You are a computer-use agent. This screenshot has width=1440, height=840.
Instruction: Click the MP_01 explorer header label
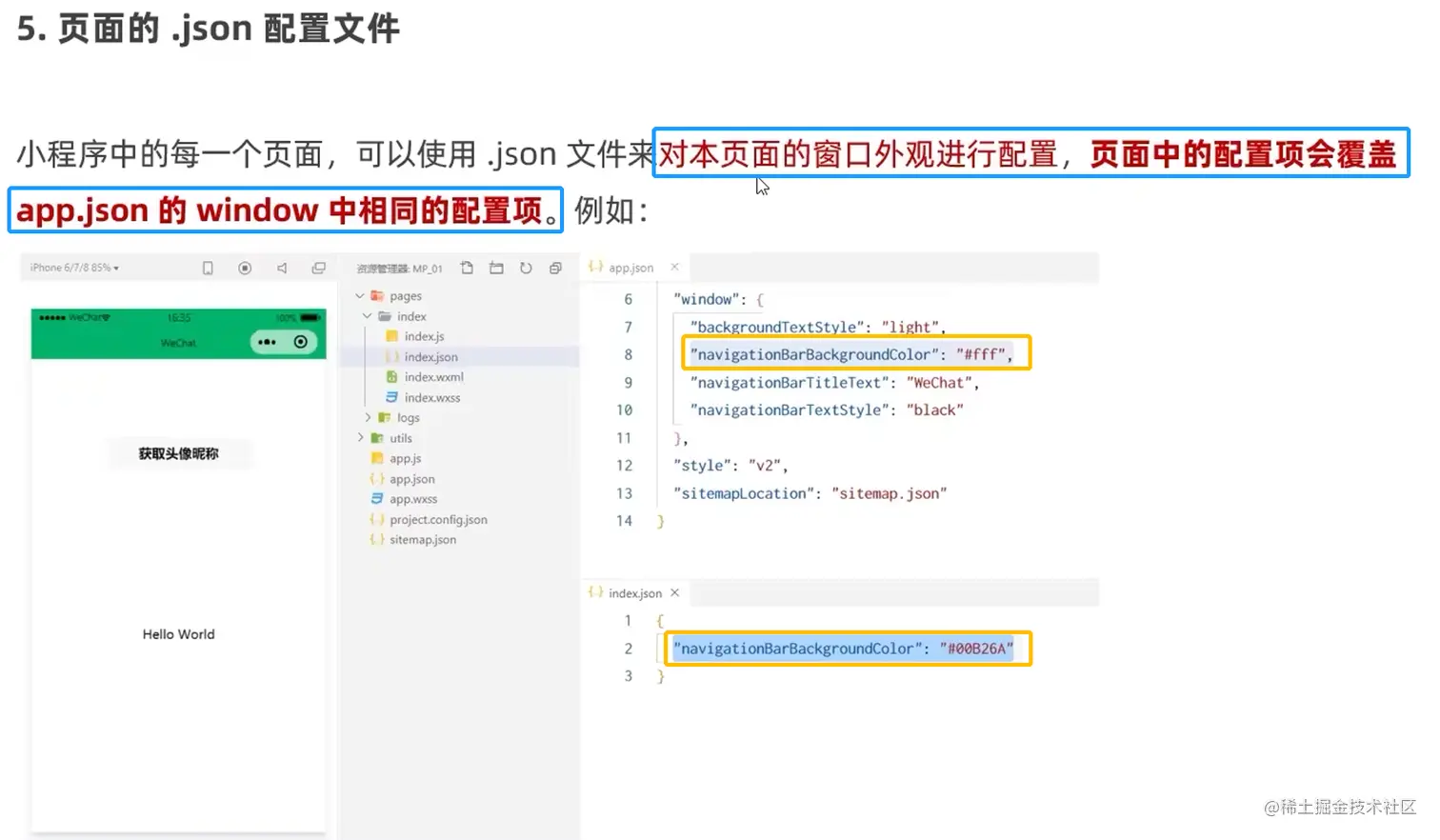point(399,269)
